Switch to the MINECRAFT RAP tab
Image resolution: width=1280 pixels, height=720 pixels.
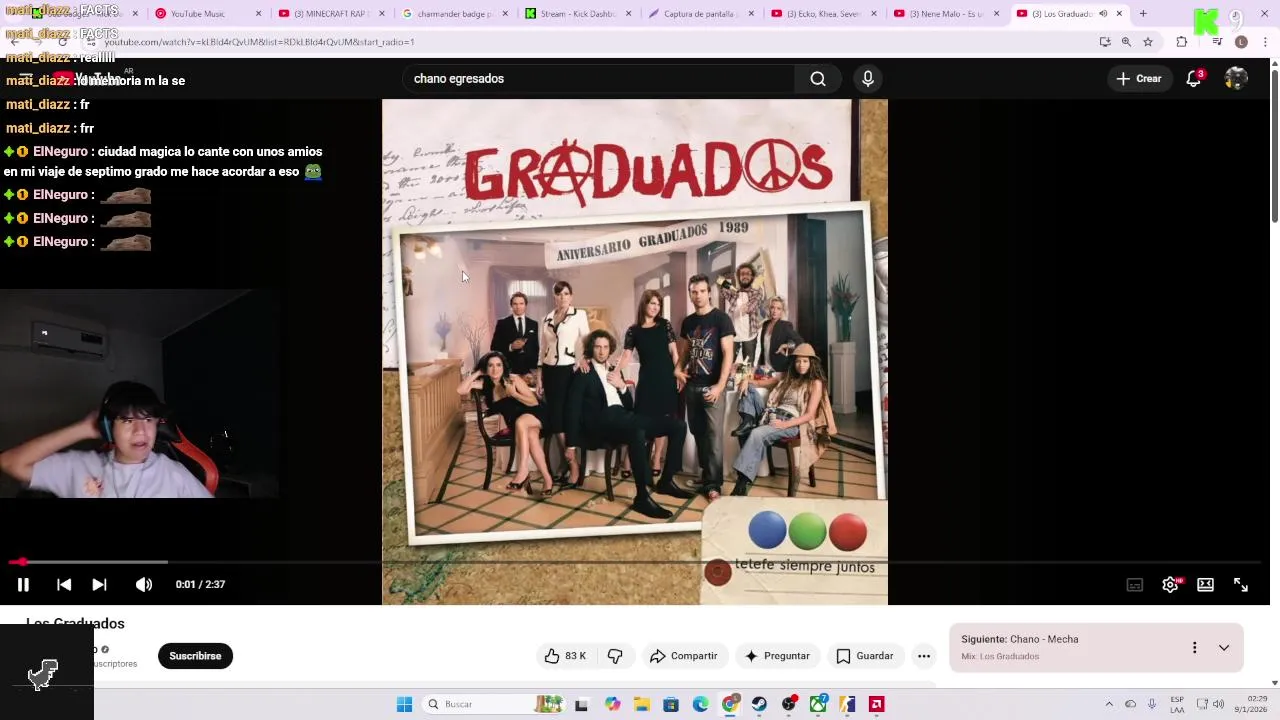332,14
